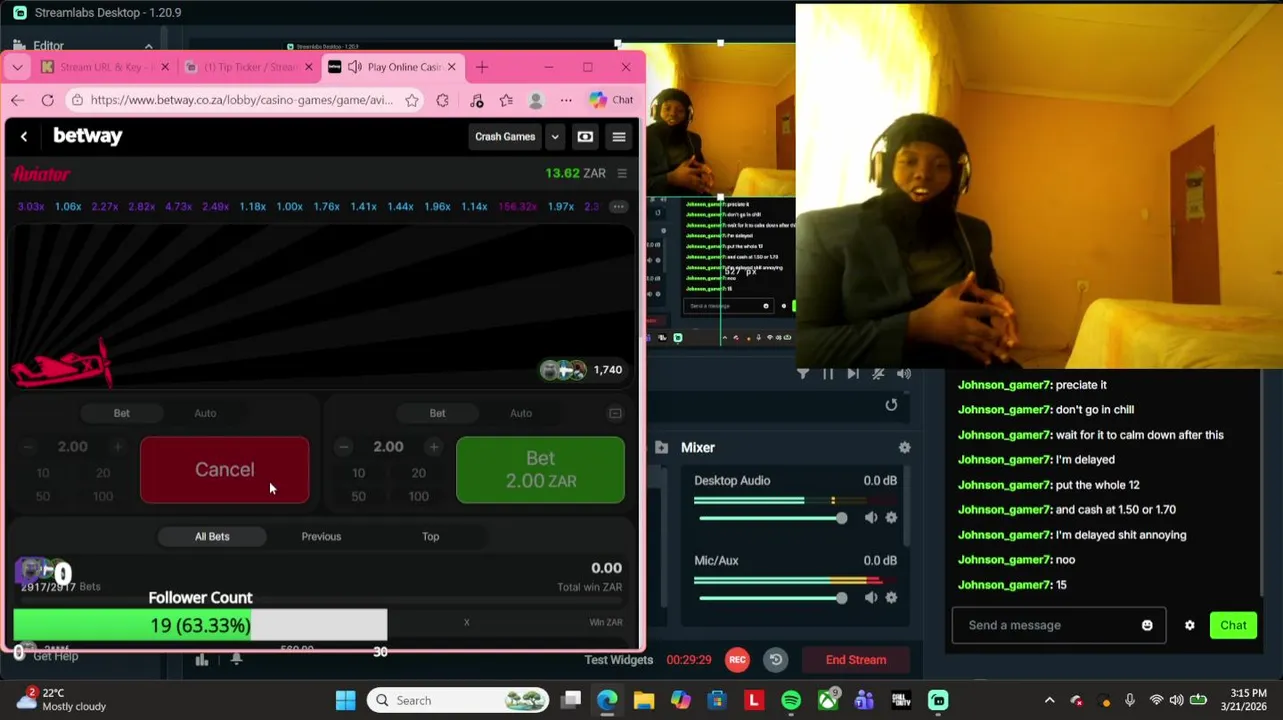Viewport: 1283px width, 720px height.
Task: Open the browser tab search dropdown
Action: coord(17,67)
